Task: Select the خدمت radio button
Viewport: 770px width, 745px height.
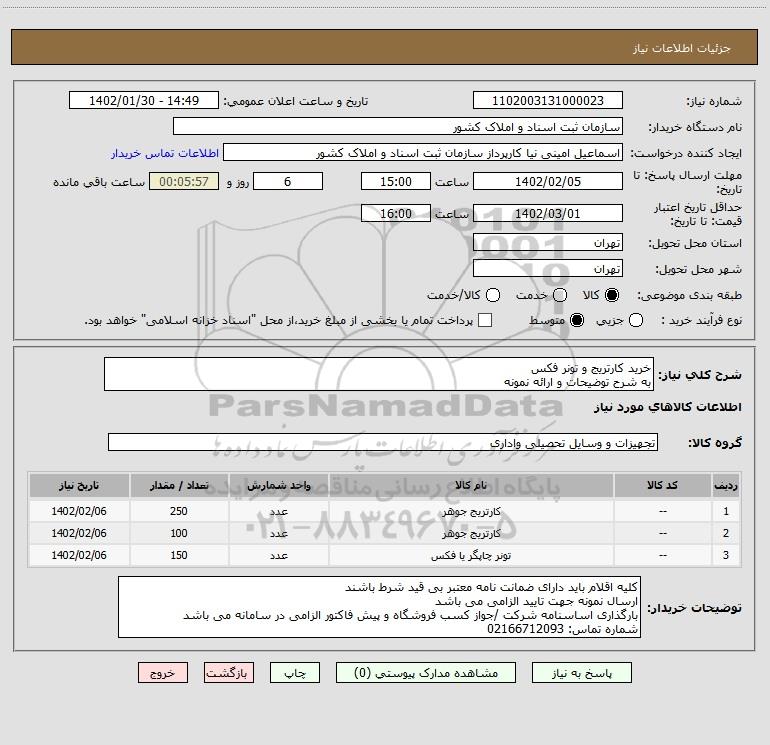Action: [560, 295]
